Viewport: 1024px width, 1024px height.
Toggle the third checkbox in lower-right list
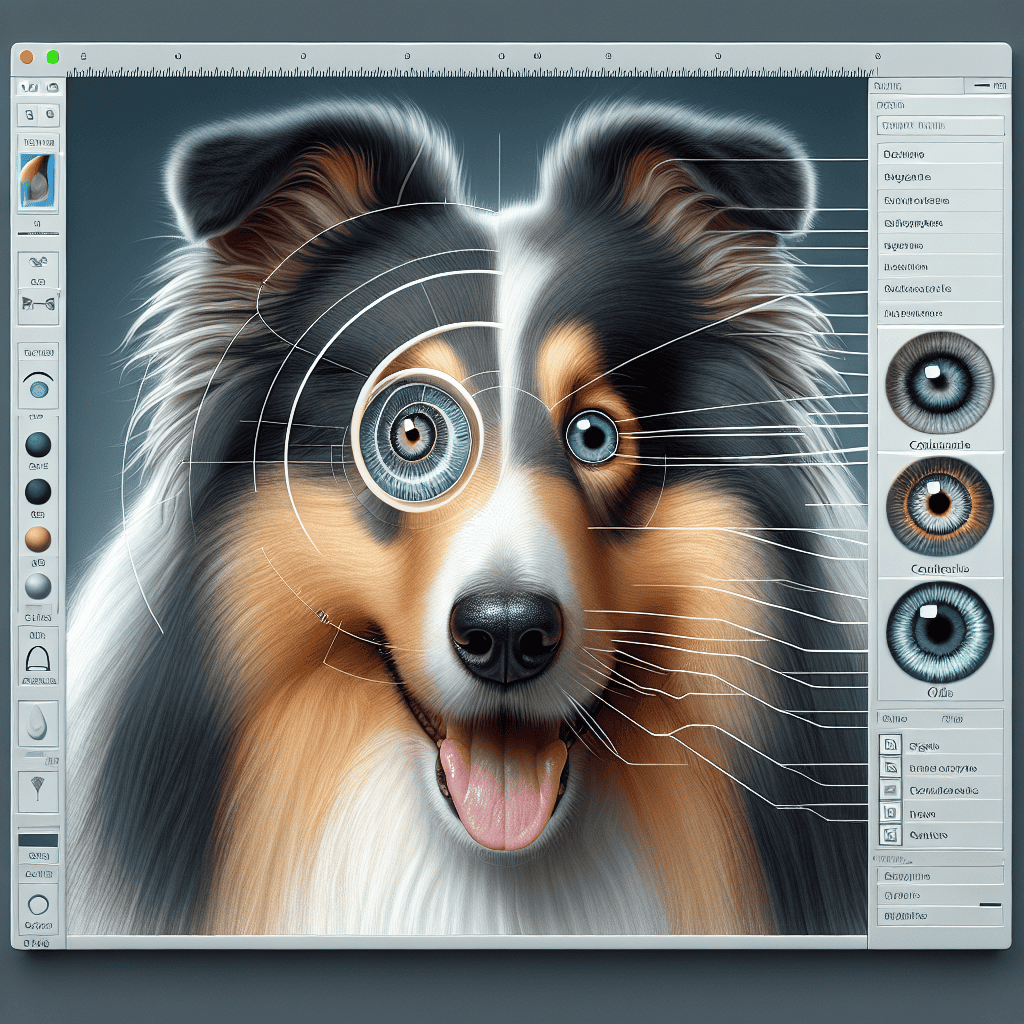coord(888,790)
